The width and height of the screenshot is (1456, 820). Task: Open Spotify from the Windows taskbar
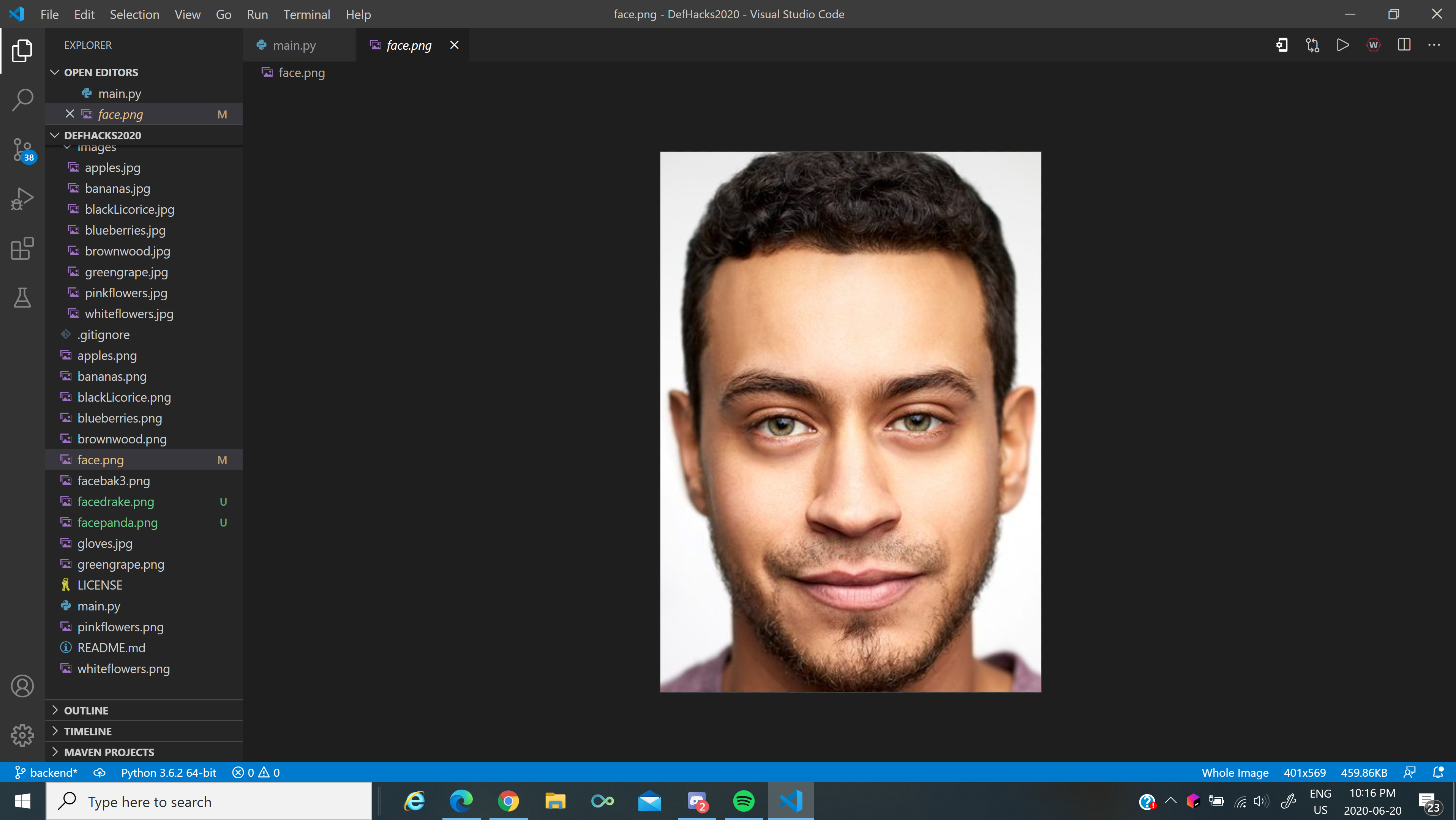coord(743,801)
